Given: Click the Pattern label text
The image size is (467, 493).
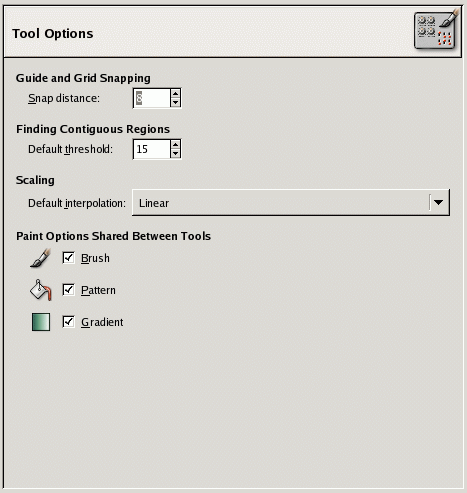Looking at the screenshot, I should 98,290.
